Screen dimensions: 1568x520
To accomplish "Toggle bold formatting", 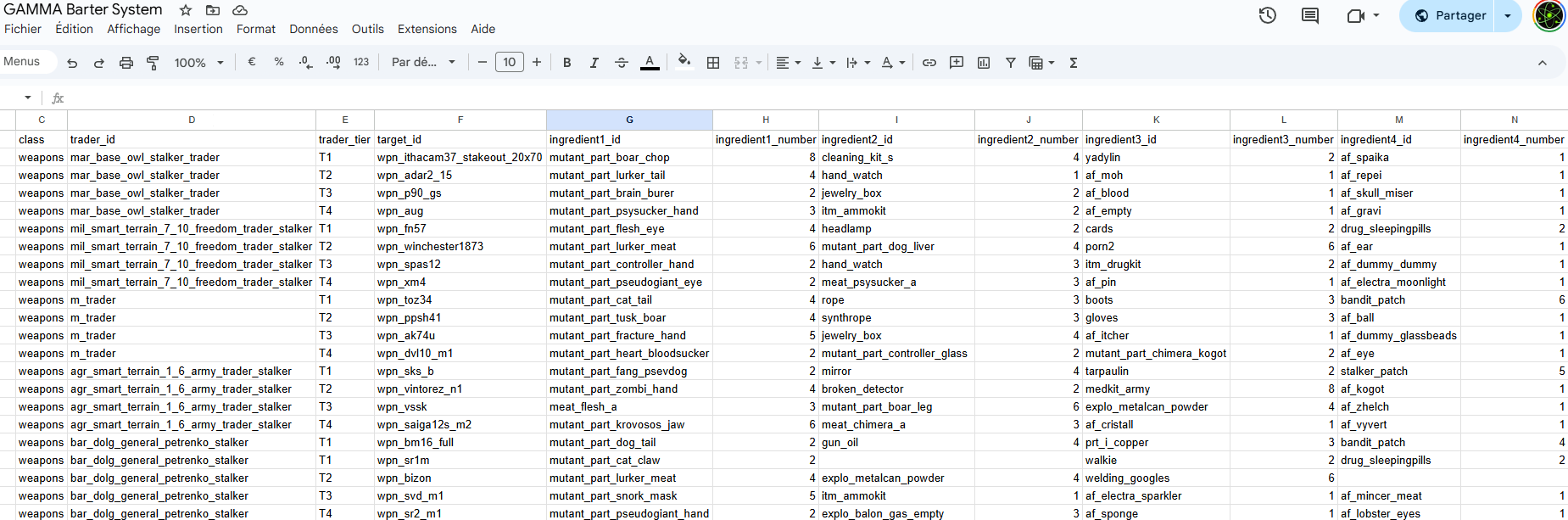I will pos(567,62).
